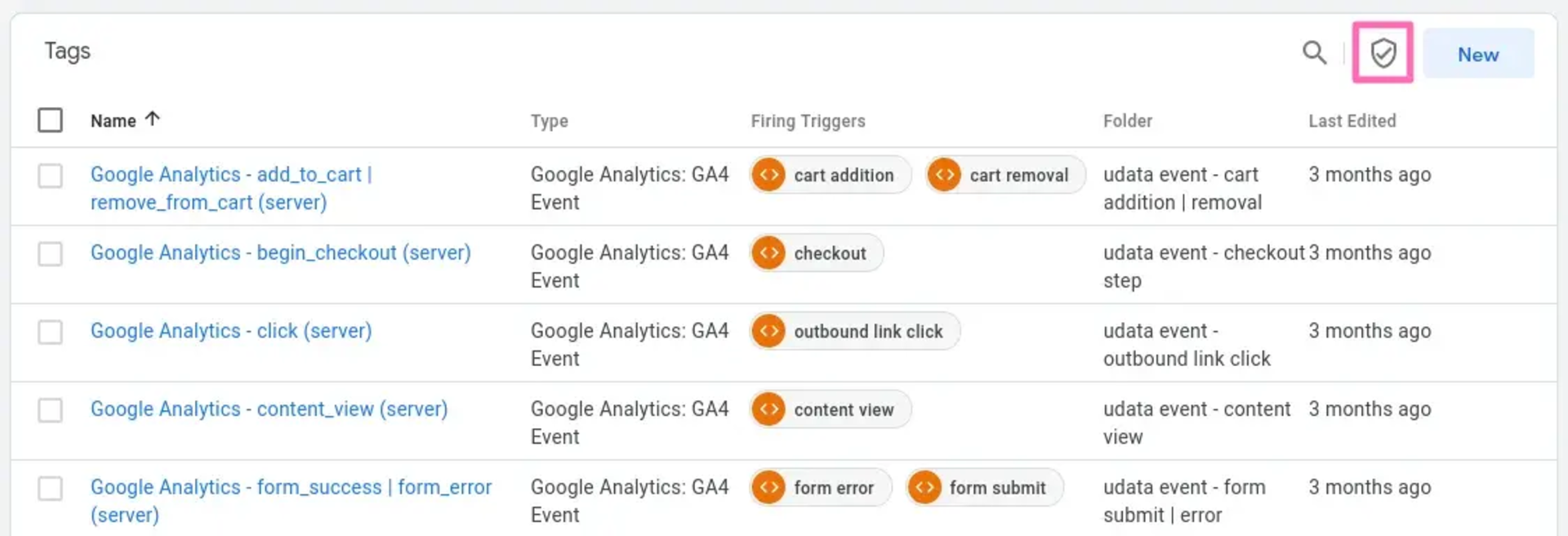Image resolution: width=1568 pixels, height=536 pixels.
Task: Select the checkout trigger chip icon
Action: pyautogui.click(x=768, y=252)
